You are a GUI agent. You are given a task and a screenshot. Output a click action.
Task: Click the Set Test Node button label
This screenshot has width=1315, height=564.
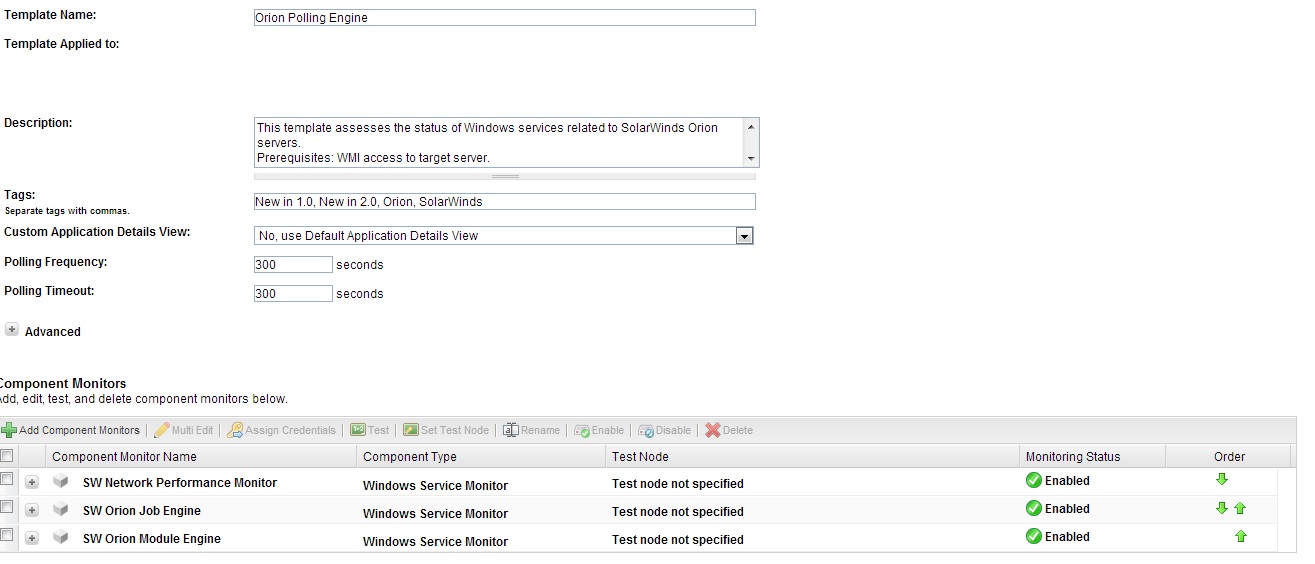click(x=455, y=431)
